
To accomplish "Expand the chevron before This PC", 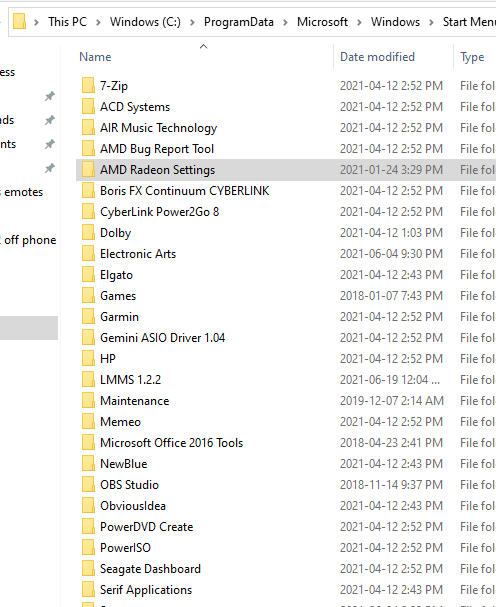I will pos(36,22).
